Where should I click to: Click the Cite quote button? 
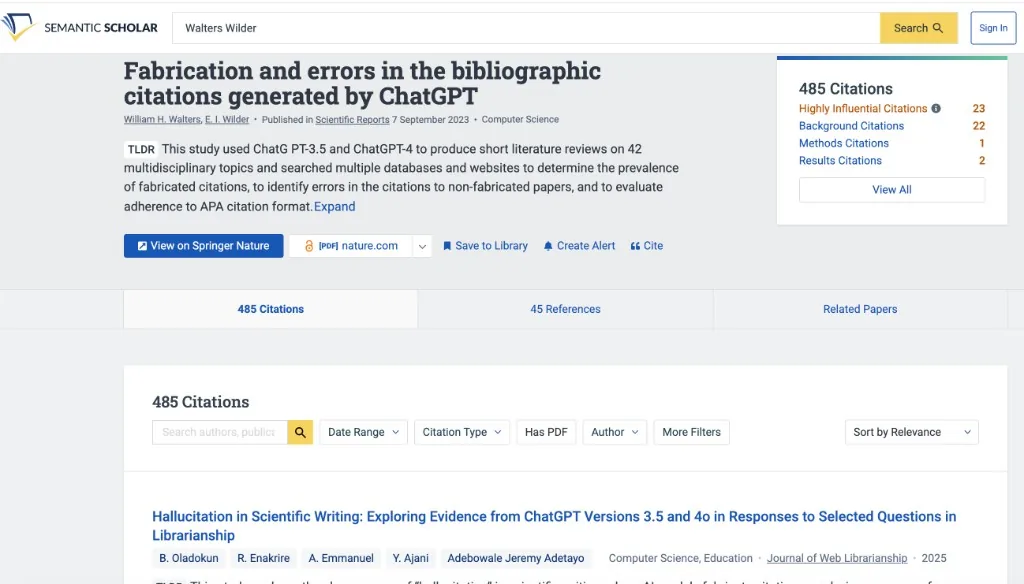pos(647,246)
